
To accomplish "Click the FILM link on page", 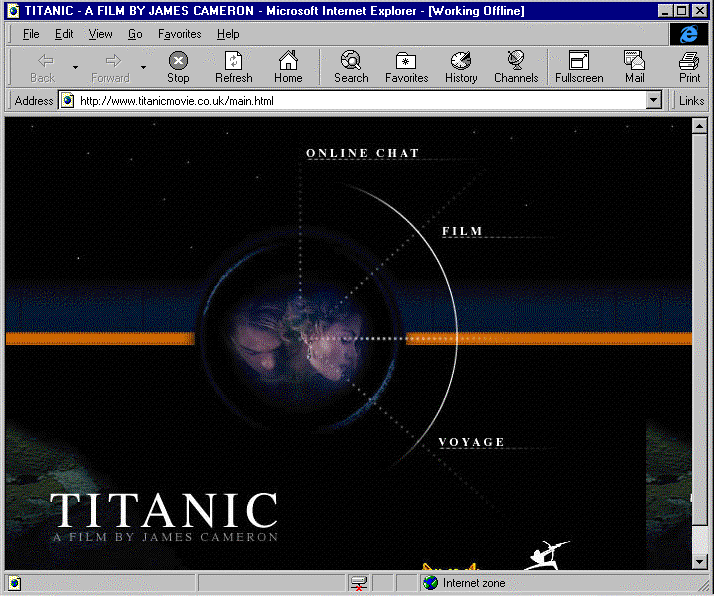I will (x=462, y=231).
